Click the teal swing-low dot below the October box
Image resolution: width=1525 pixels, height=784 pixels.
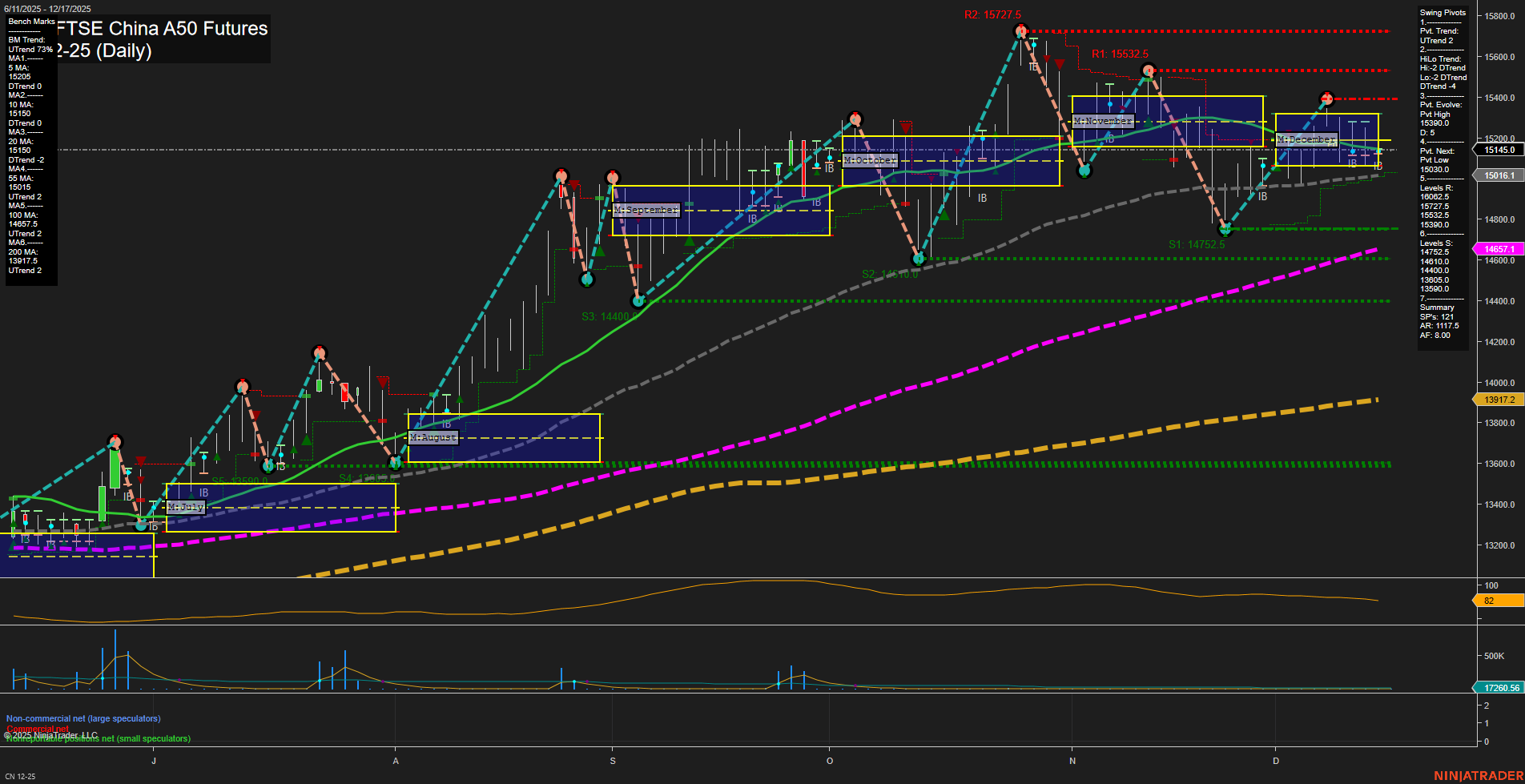[919, 258]
